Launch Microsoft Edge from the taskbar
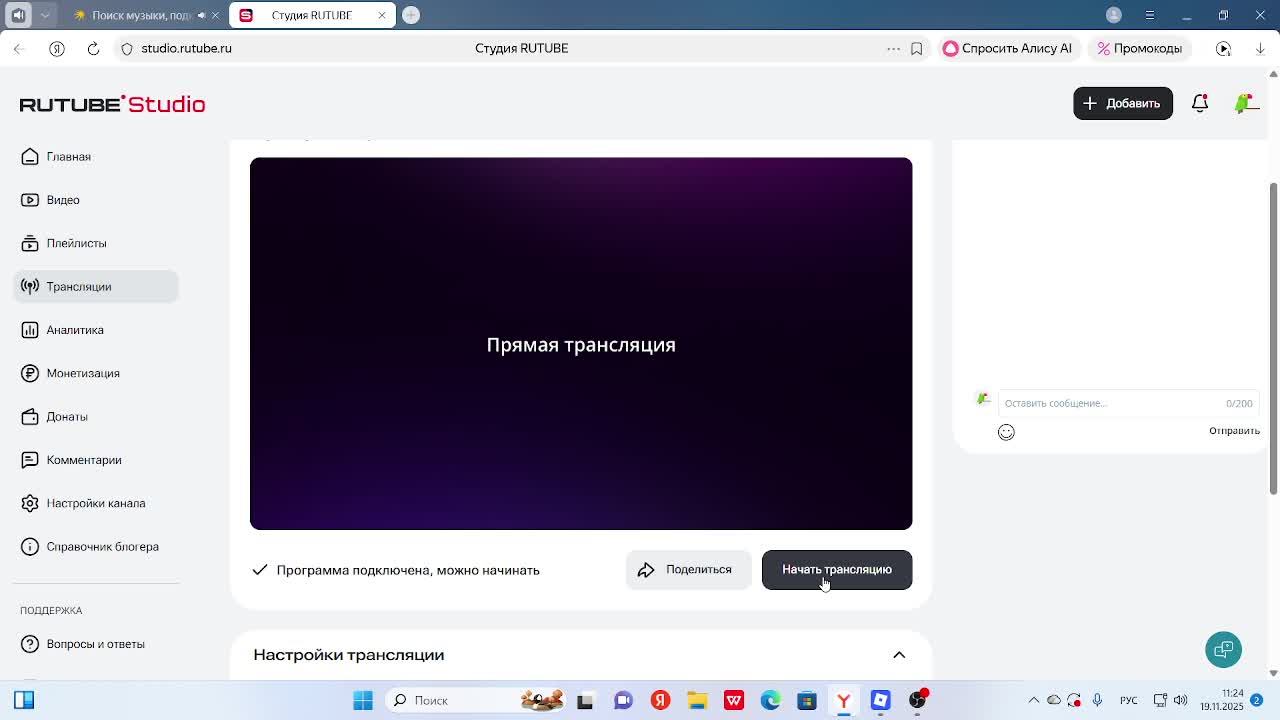 click(x=770, y=700)
